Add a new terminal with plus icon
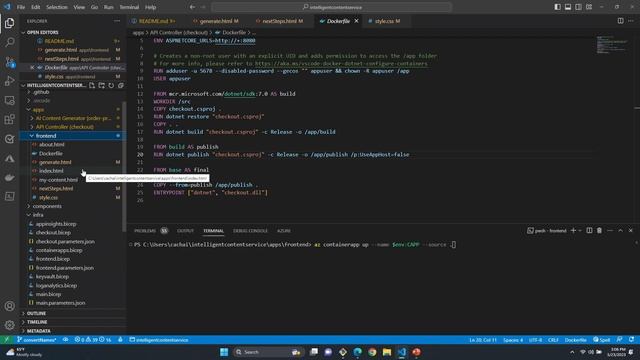 [x=573, y=231]
